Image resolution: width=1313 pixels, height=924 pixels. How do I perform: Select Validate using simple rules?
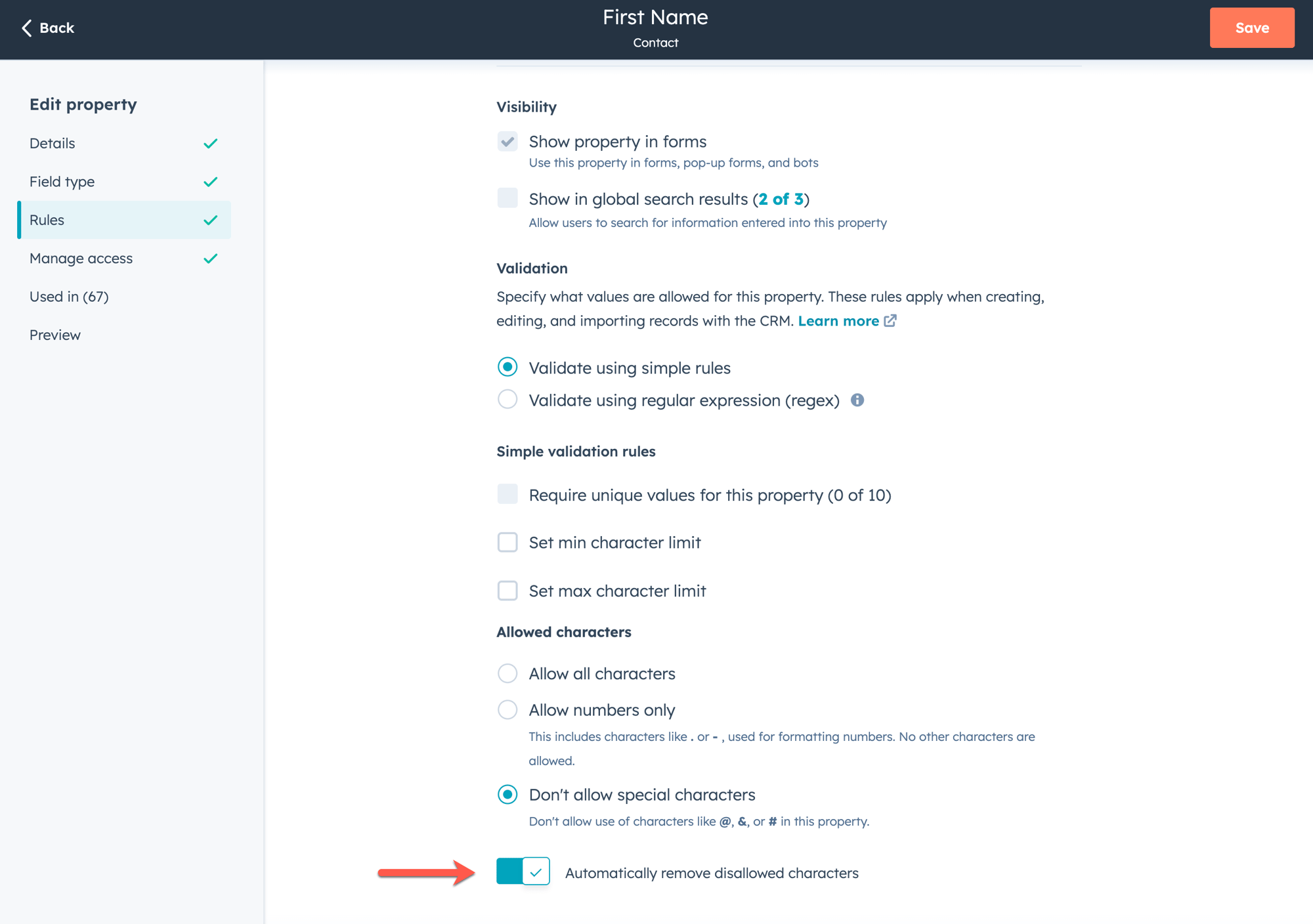click(x=507, y=367)
